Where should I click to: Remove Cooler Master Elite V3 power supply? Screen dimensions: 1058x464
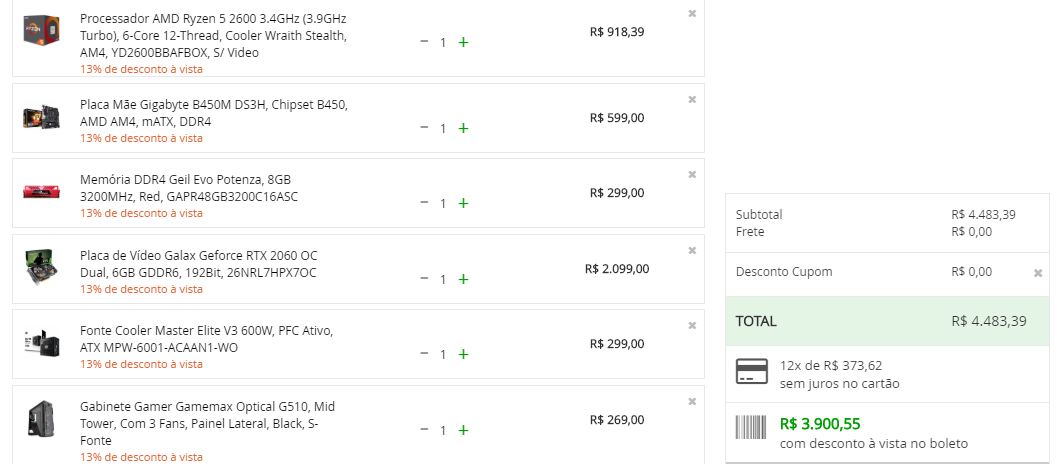pyautogui.click(x=692, y=326)
